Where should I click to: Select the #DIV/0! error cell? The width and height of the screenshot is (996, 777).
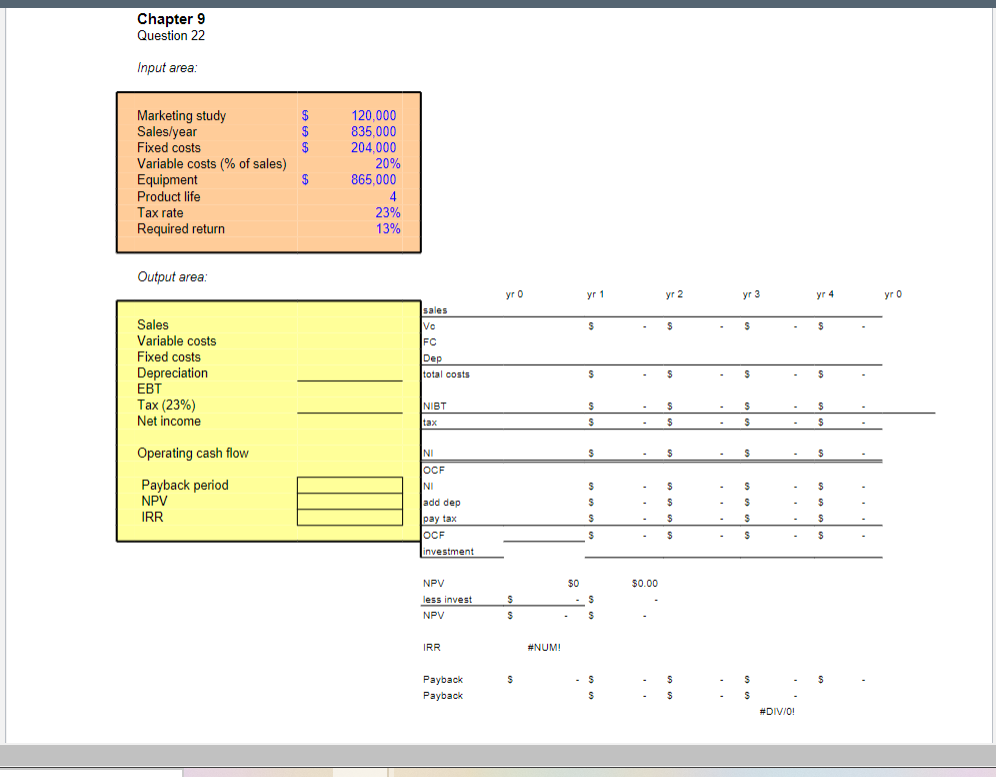(777, 711)
